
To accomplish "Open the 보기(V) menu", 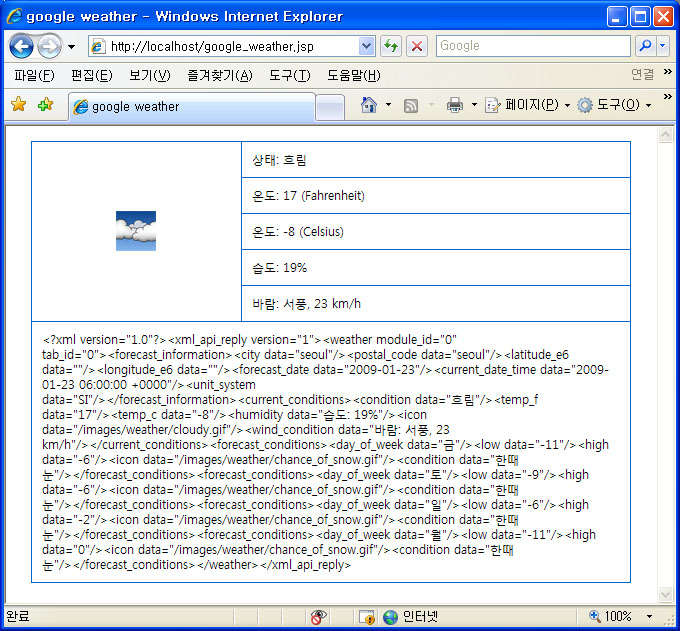I will (x=150, y=75).
